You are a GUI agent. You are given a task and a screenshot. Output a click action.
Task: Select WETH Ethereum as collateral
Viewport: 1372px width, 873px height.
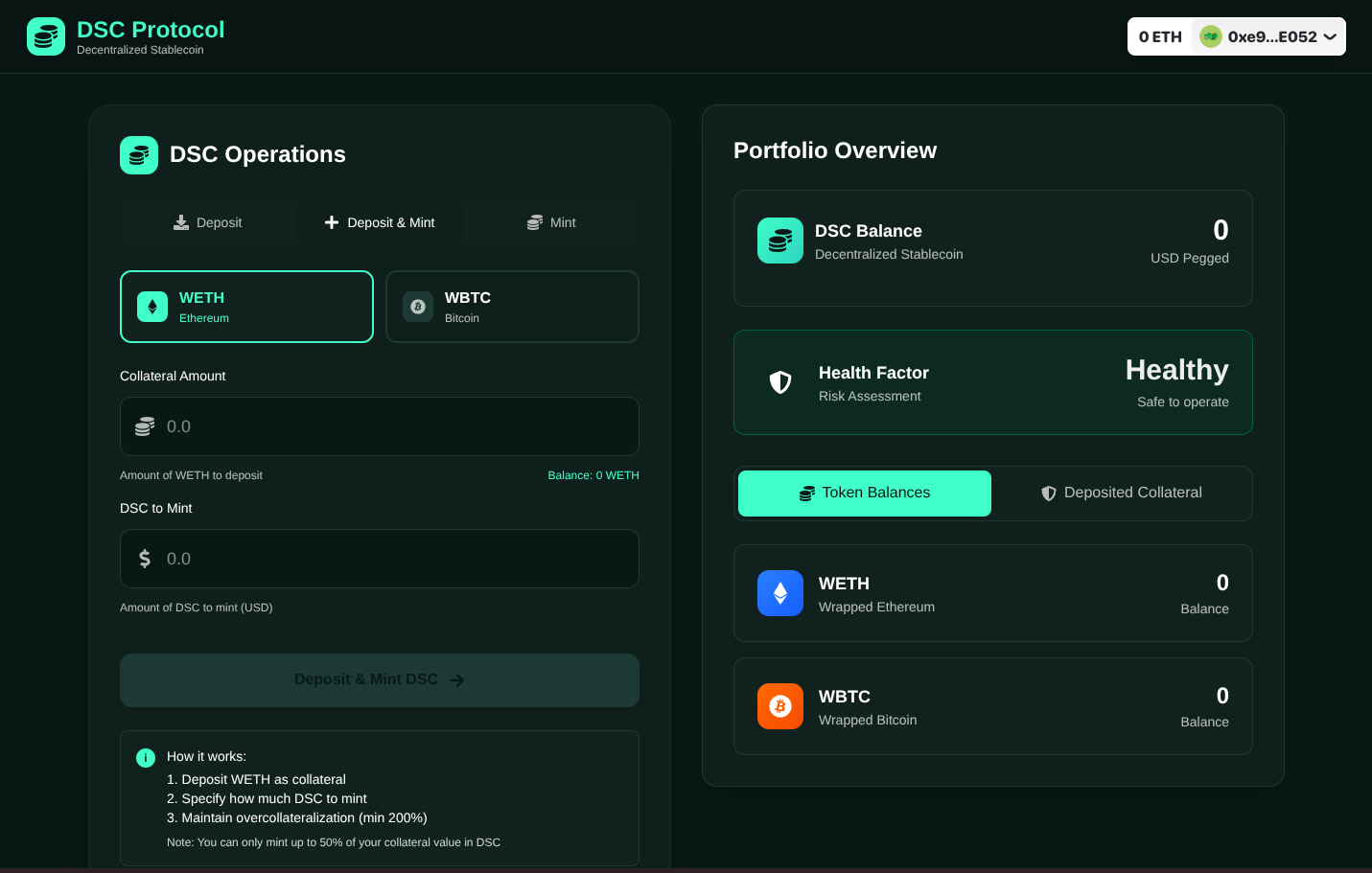click(246, 307)
